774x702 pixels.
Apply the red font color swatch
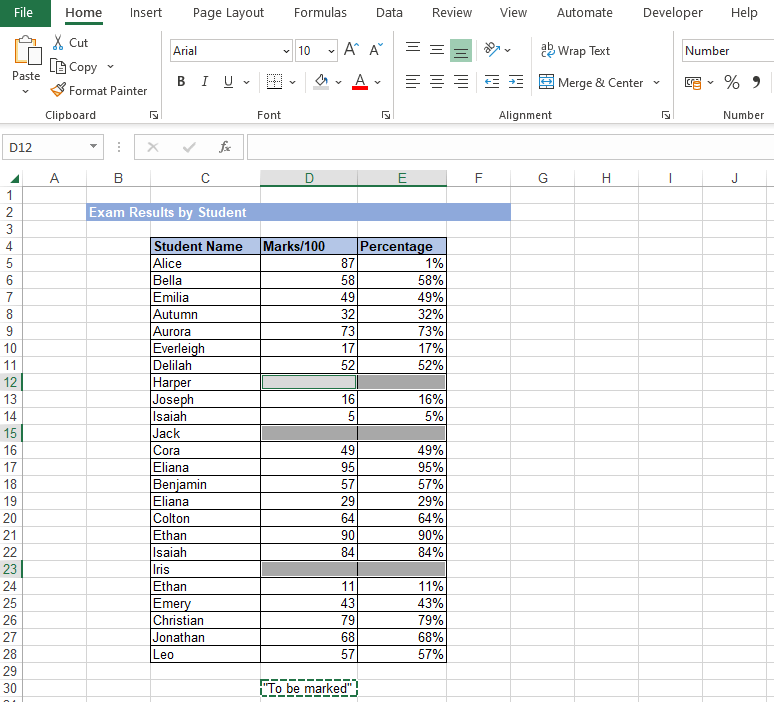pyautogui.click(x=361, y=82)
